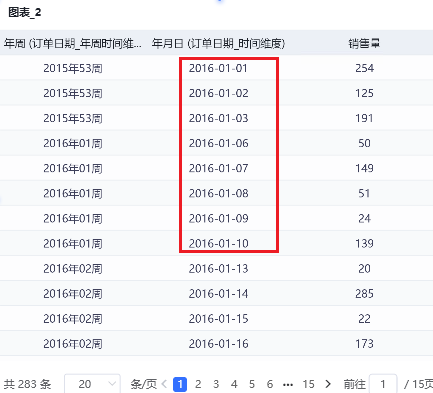Select date cell 2016-01-09
Image resolution: width=433 pixels, height=393 pixels.
[x=218, y=218]
